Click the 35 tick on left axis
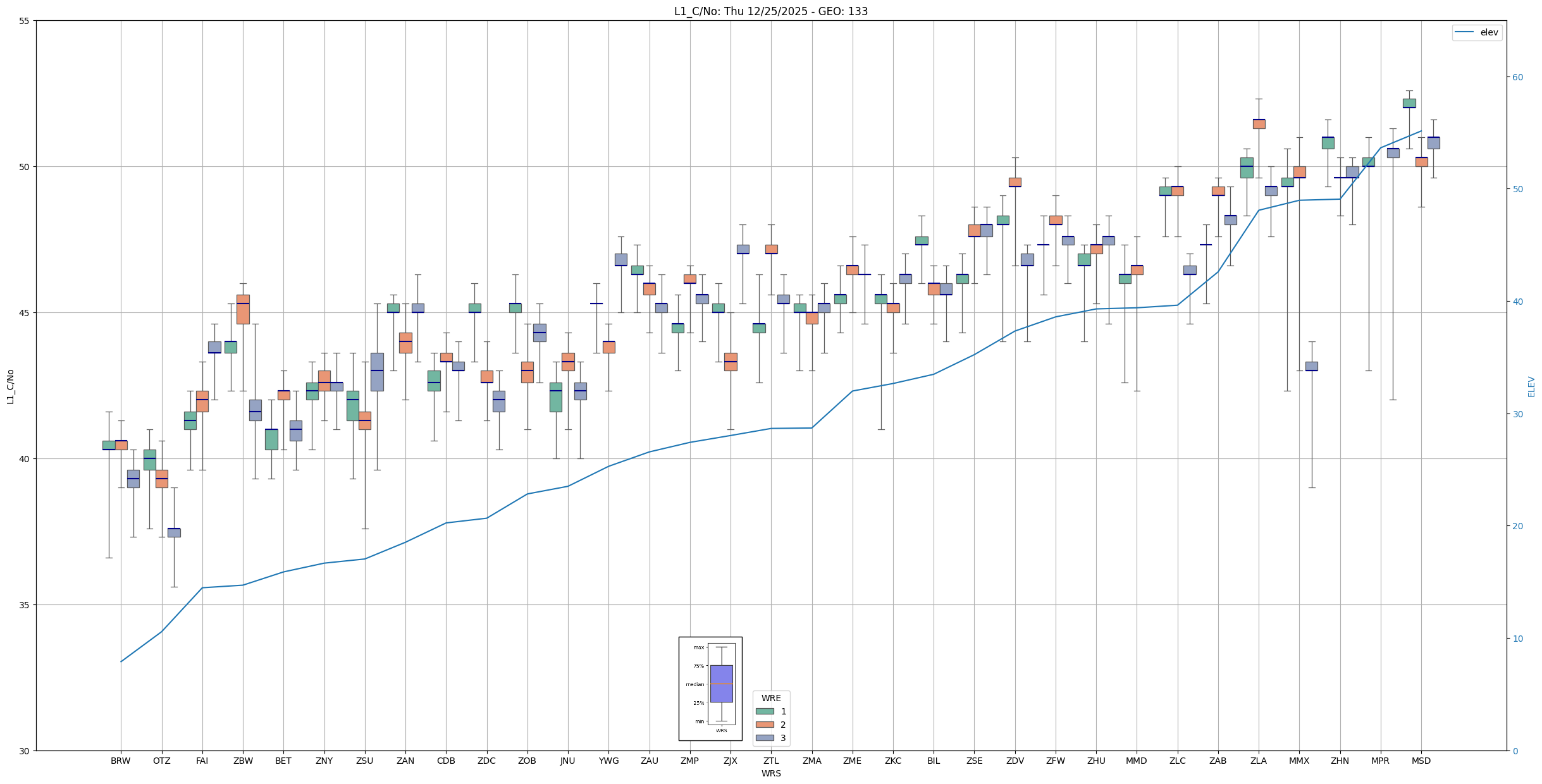Image resolution: width=1542 pixels, height=784 pixels. coord(25,604)
